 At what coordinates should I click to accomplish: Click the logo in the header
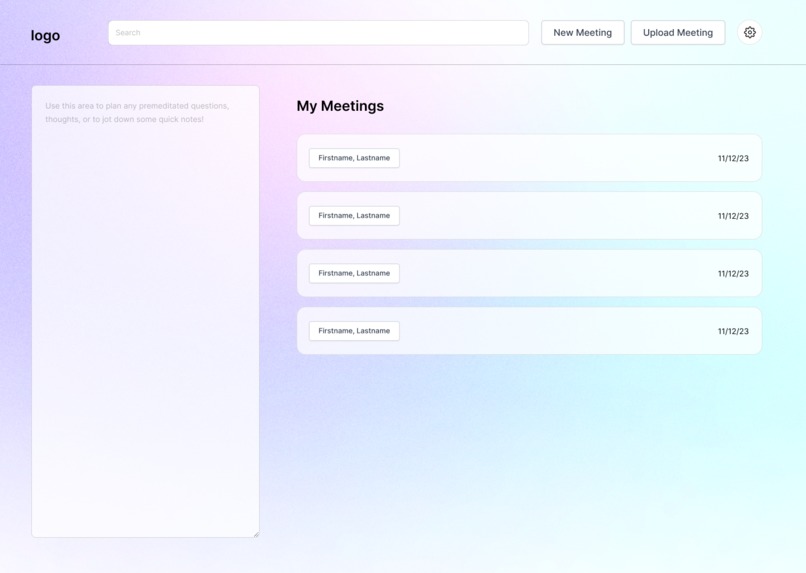click(45, 35)
